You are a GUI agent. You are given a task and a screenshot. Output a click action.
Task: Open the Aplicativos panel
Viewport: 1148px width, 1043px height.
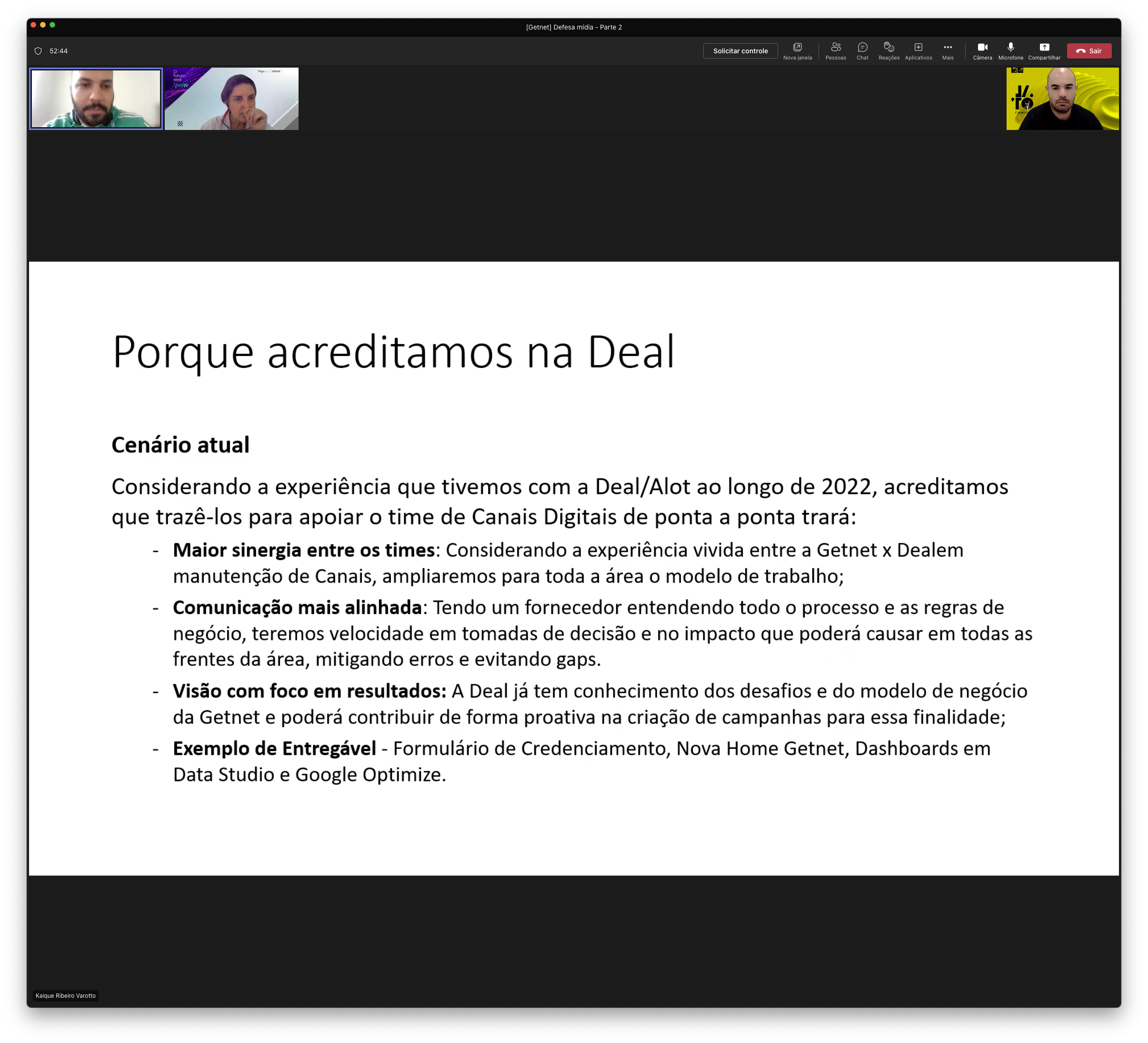click(x=918, y=50)
